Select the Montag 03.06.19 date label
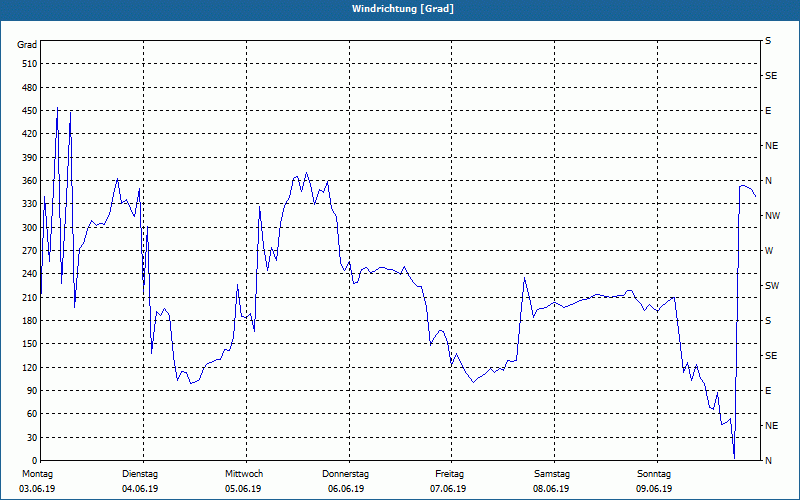 38,481
